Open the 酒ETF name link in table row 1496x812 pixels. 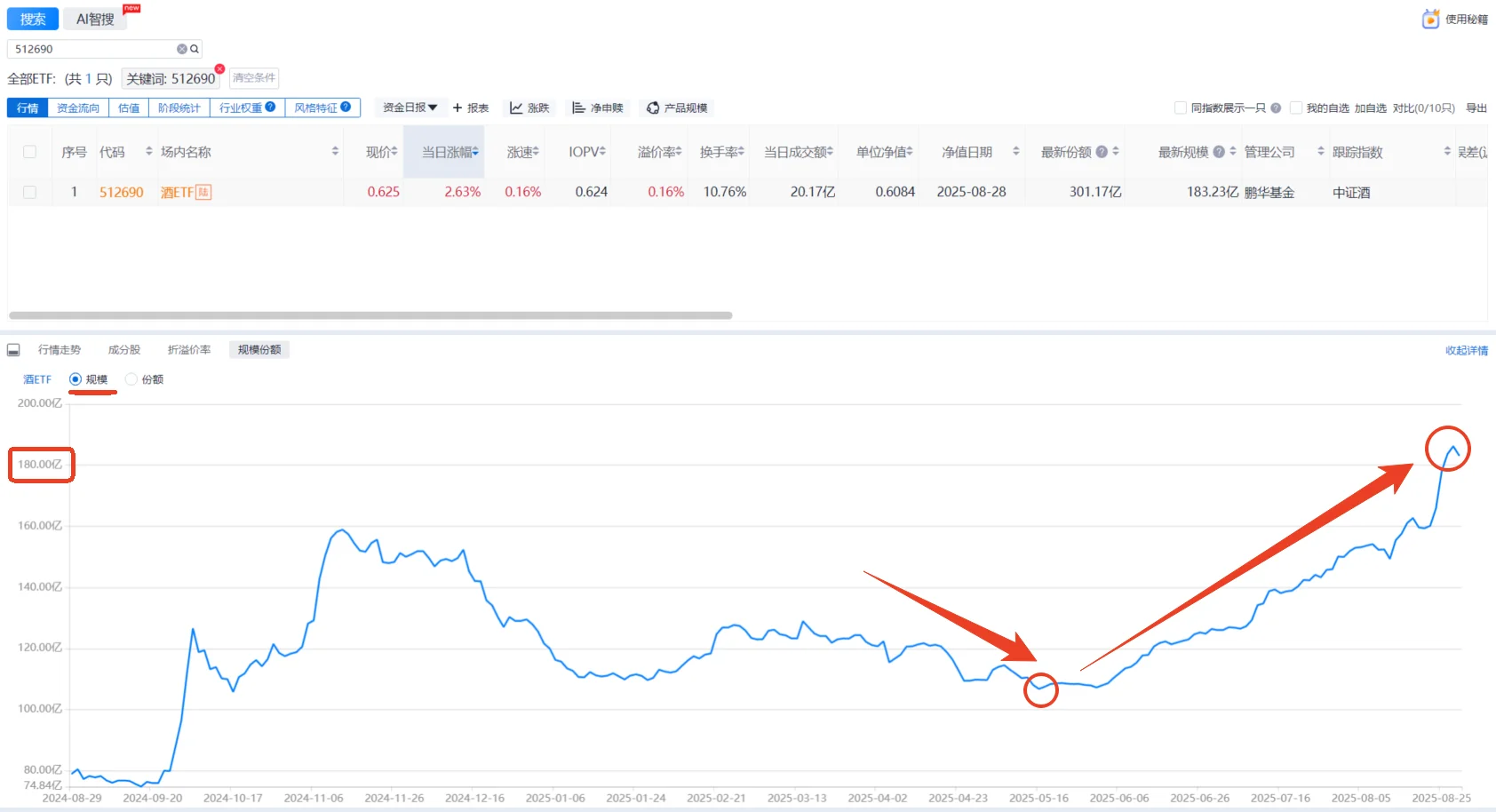pos(177,192)
